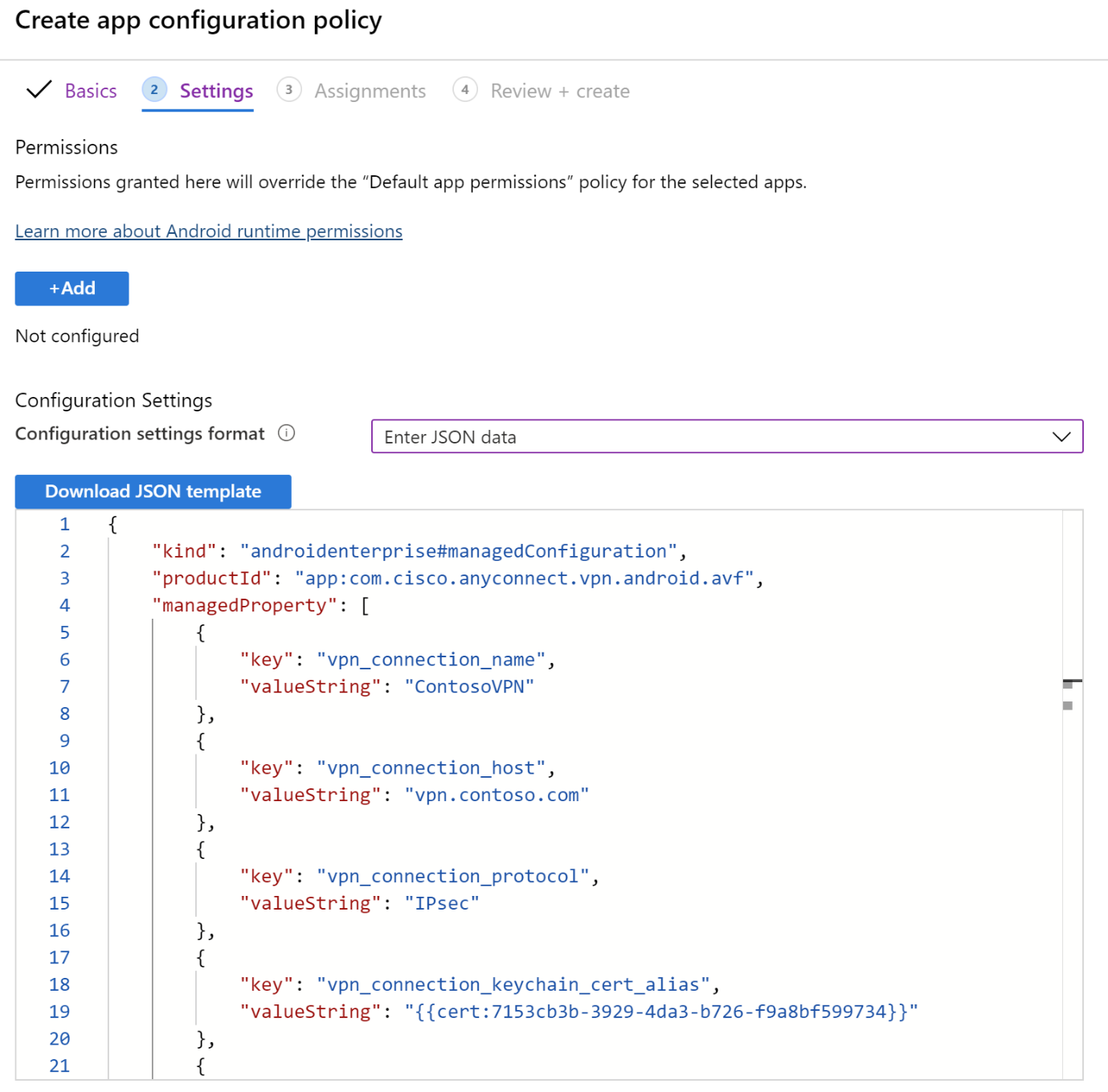This screenshot has height=1092, width=1108.
Task: Open the Android runtime permissions learn more link
Action: pos(208,231)
